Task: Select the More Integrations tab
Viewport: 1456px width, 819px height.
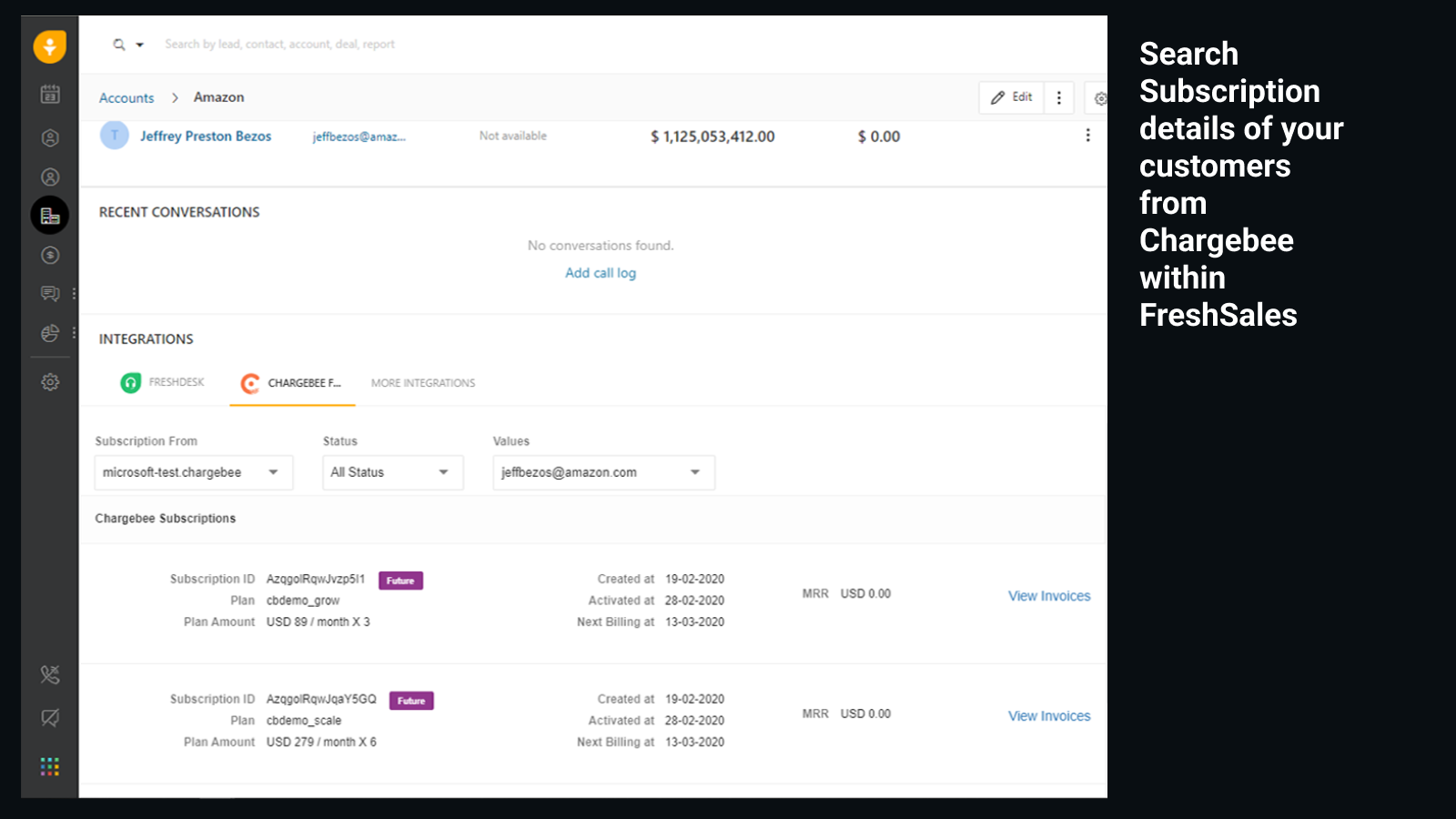Action: [422, 383]
